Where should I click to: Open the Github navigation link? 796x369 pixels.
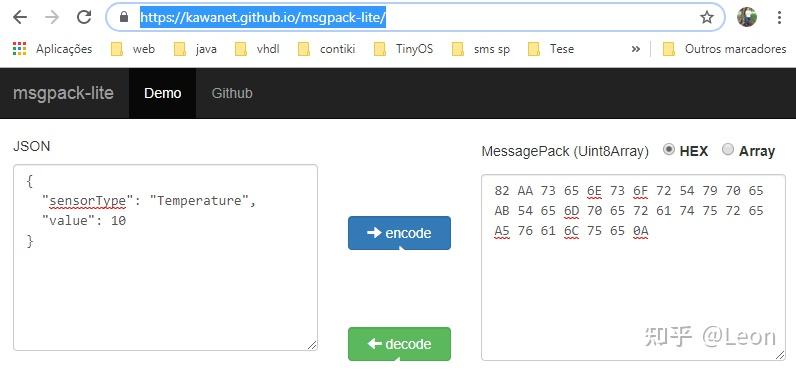coord(232,93)
